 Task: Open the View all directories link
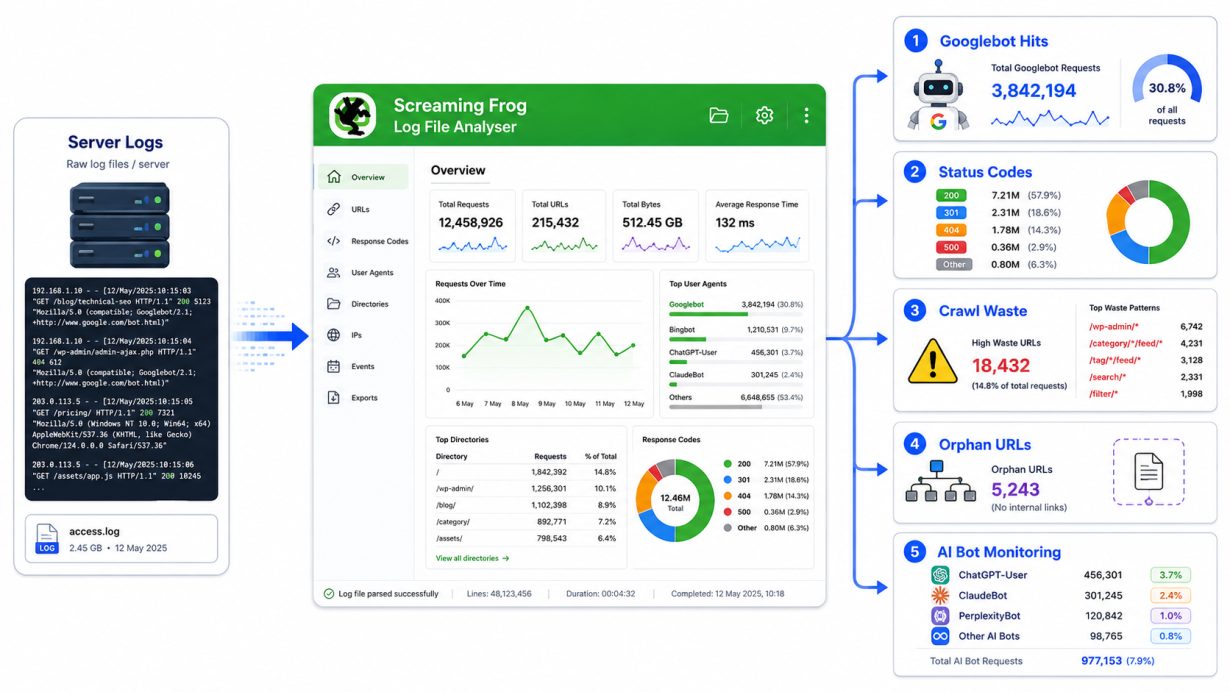pyautogui.click(x=472, y=558)
